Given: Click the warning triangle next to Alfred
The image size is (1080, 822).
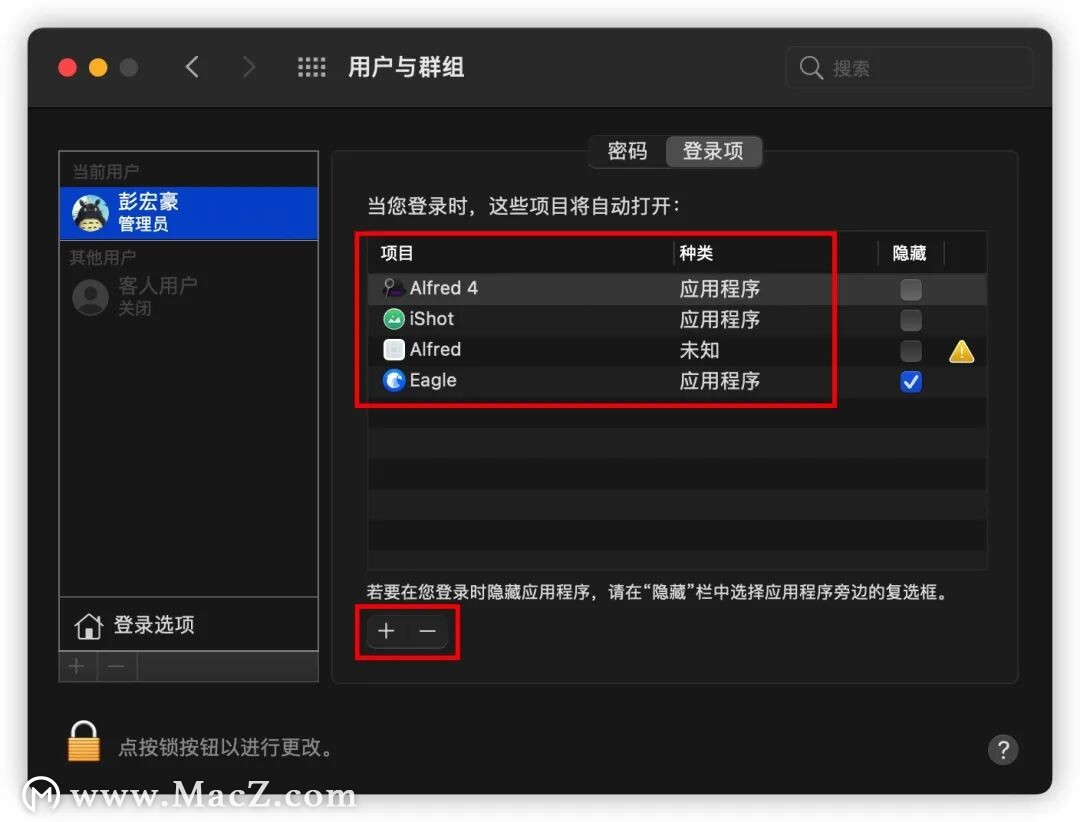Looking at the screenshot, I should tap(960, 351).
